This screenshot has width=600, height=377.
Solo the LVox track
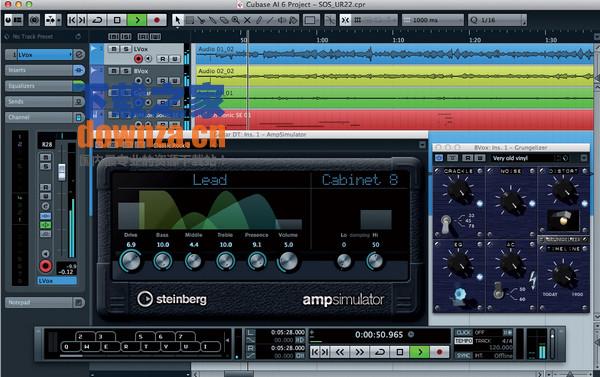pos(126,49)
